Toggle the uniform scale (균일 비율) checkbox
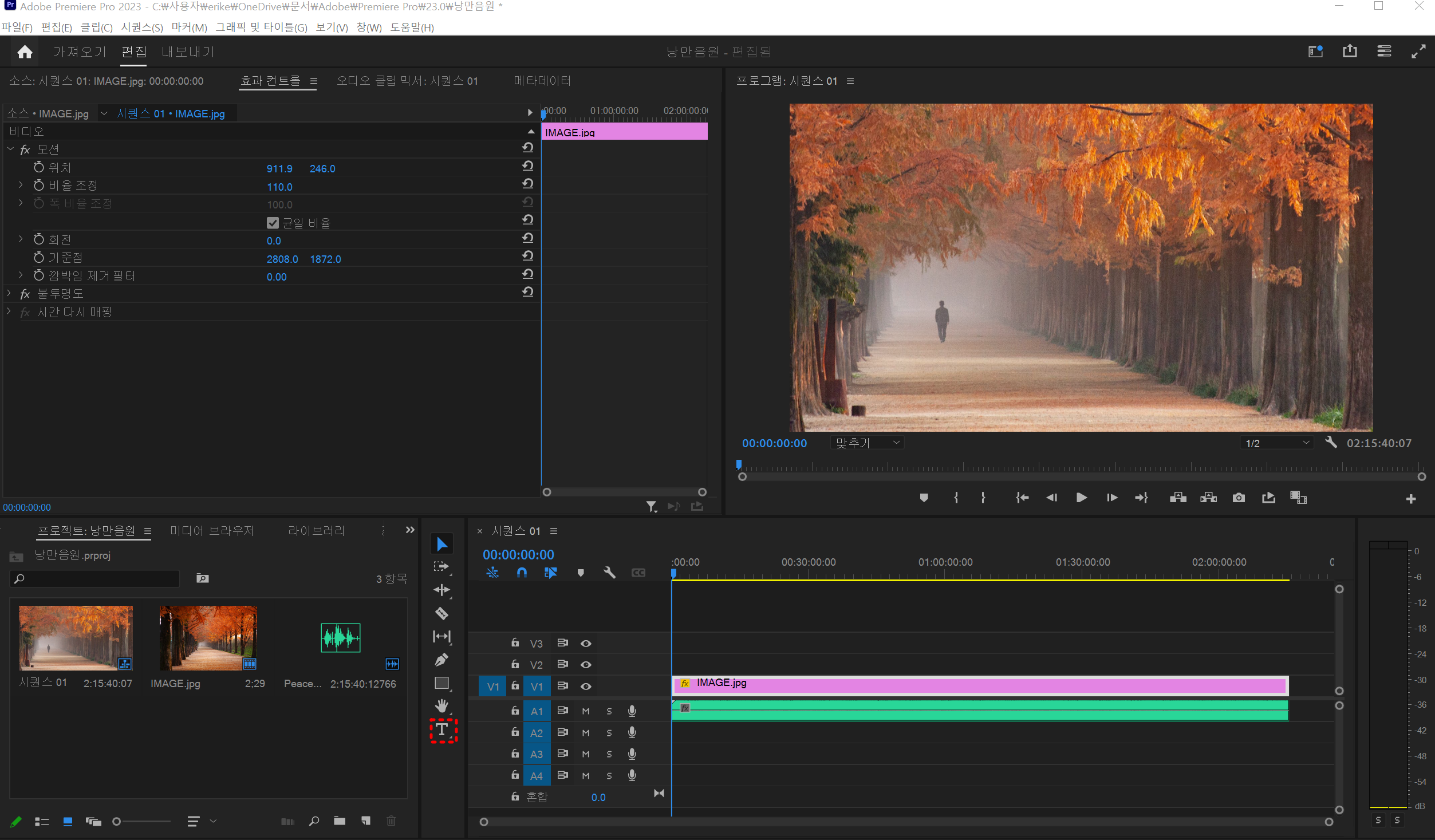This screenshot has width=1435, height=840. pos(273,223)
